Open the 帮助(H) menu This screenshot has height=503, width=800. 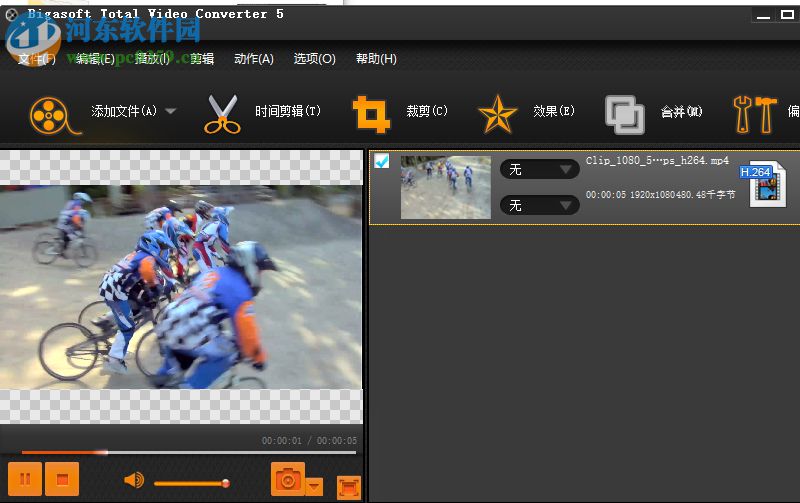click(x=376, y=59)
